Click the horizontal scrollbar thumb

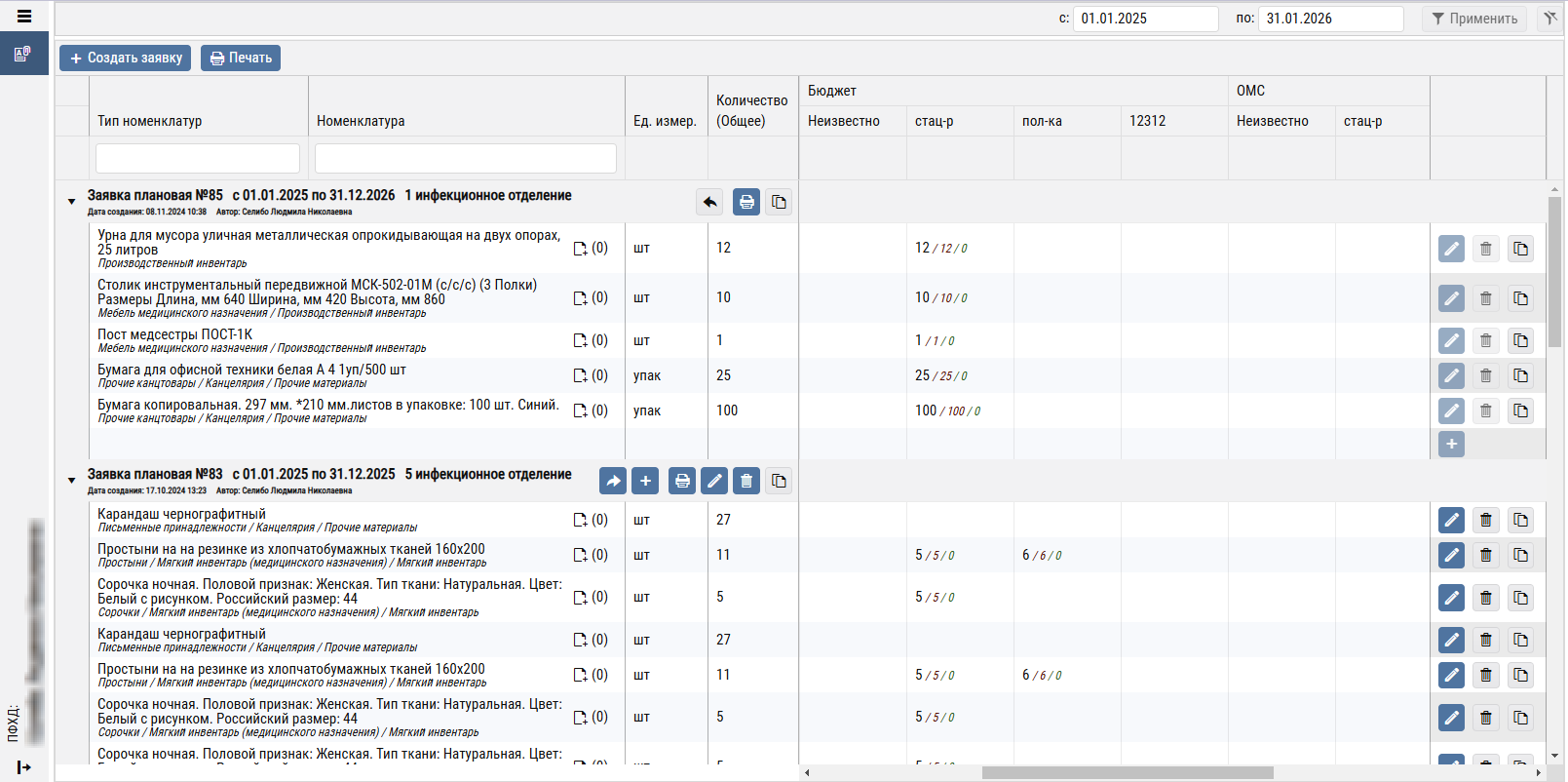pyautogui.click(x=1128, y=772)
